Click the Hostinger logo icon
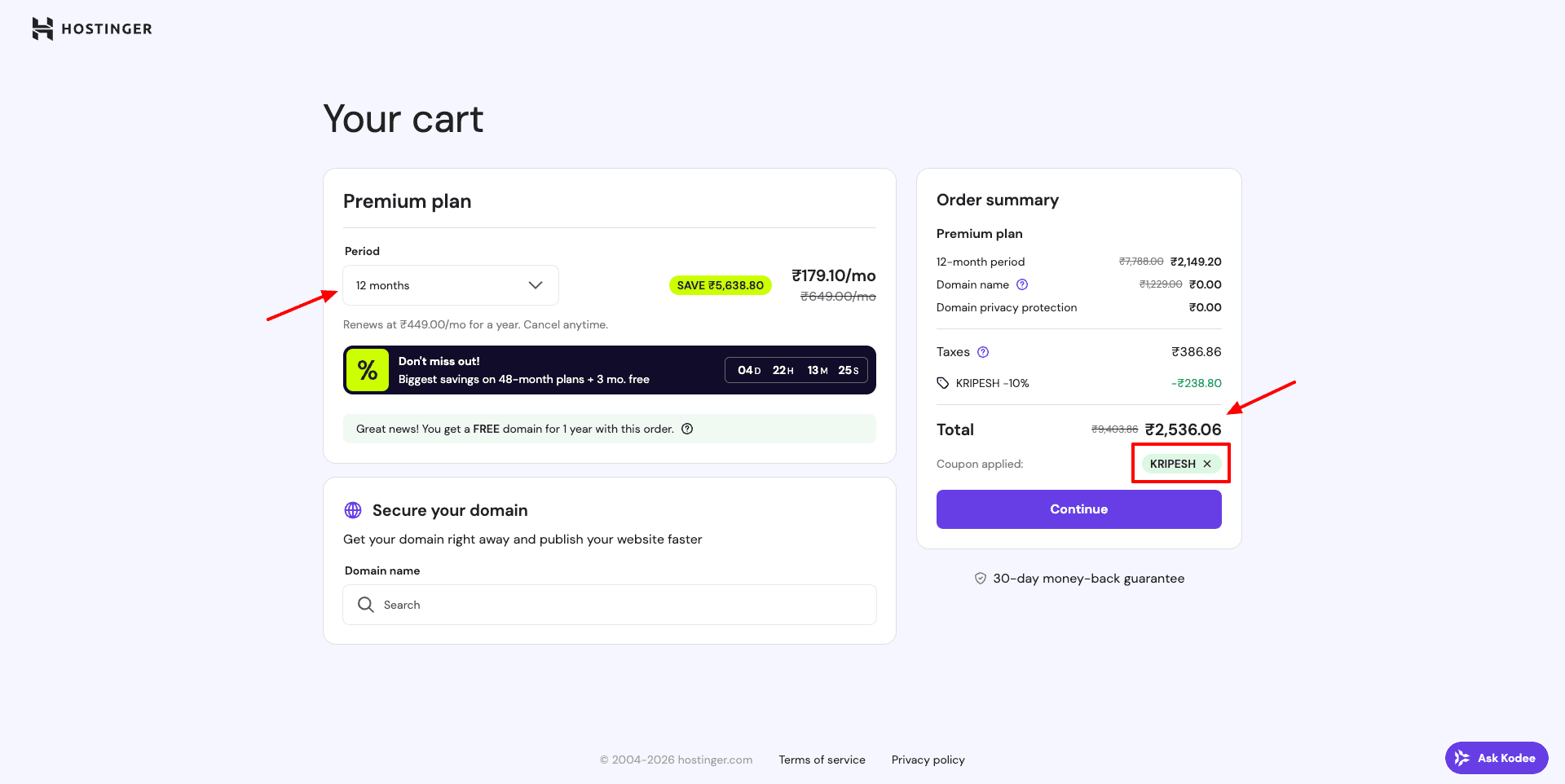Image resolution: width=1565 pixels, height=784 pixels. (x=42, y=29)
